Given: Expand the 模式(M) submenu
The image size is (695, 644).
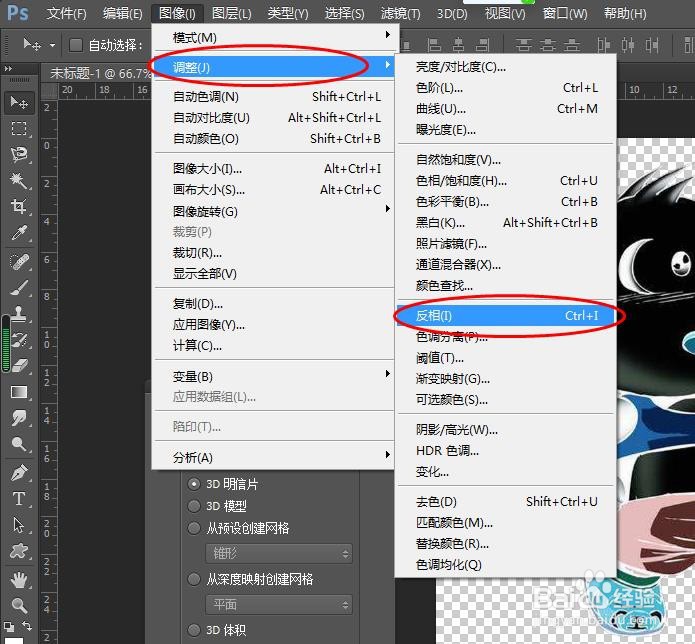Looking at the screenshot, I should pos(274,37).
